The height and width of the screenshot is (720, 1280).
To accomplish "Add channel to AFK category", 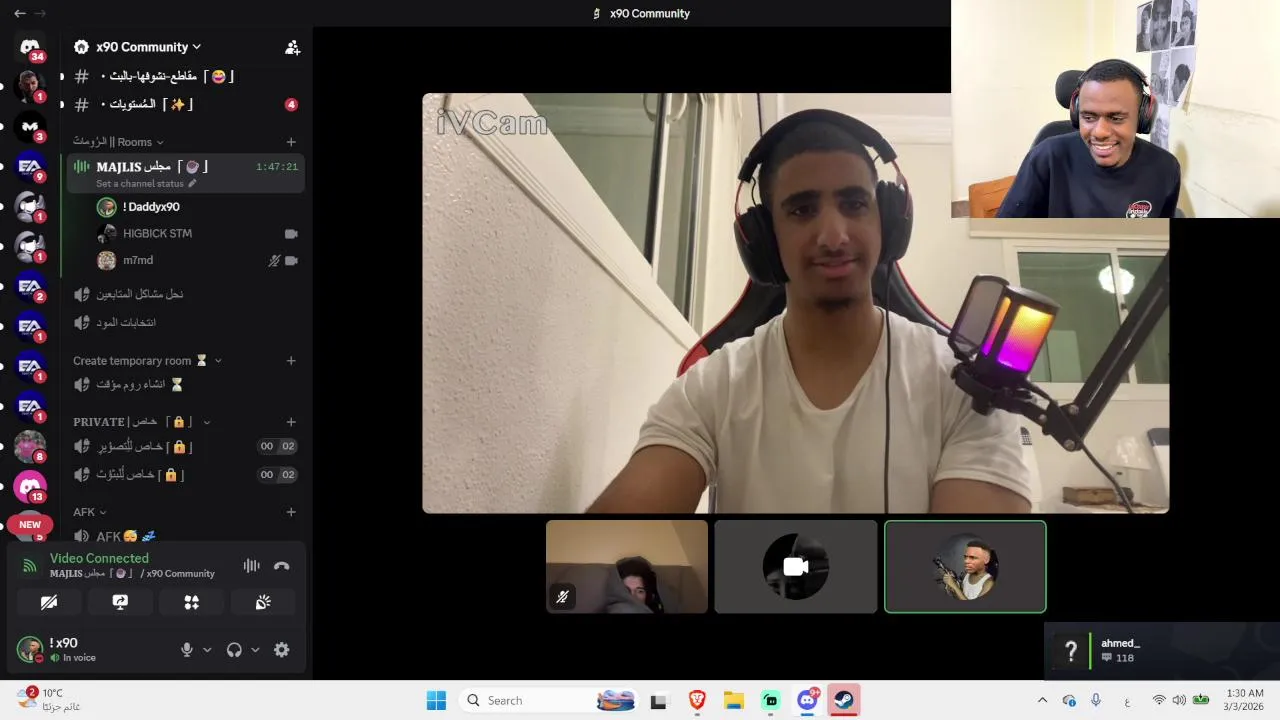I will coord(291,512).
